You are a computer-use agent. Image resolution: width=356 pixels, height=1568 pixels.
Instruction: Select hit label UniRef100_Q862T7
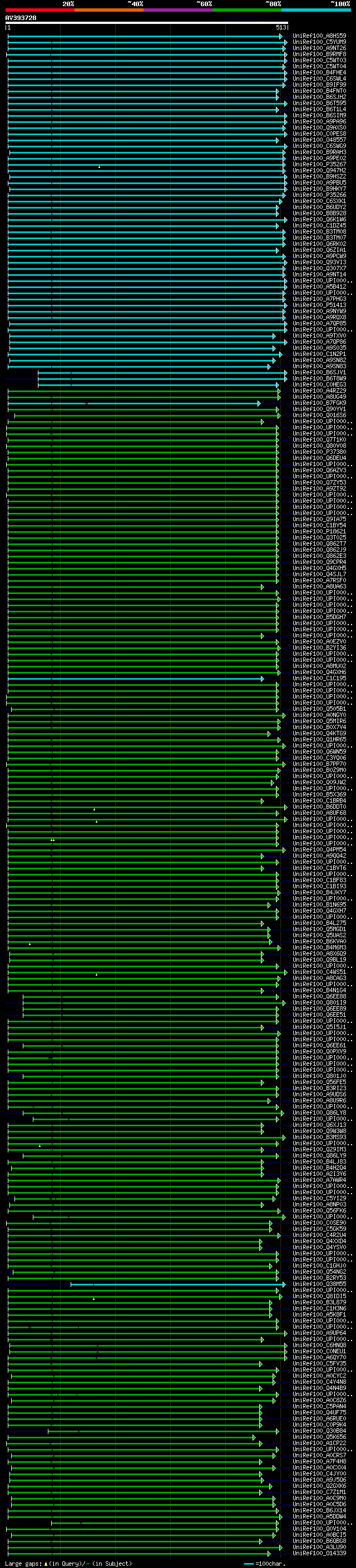point(319,543)
